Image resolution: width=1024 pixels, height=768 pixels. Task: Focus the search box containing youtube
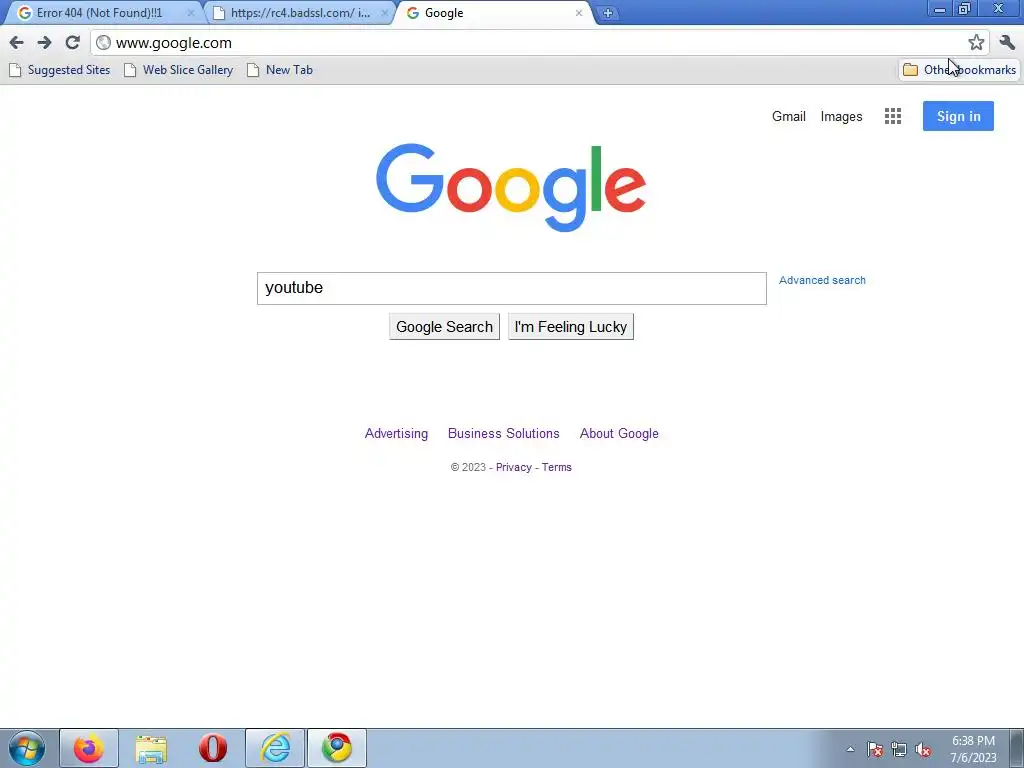pos(511,288)
